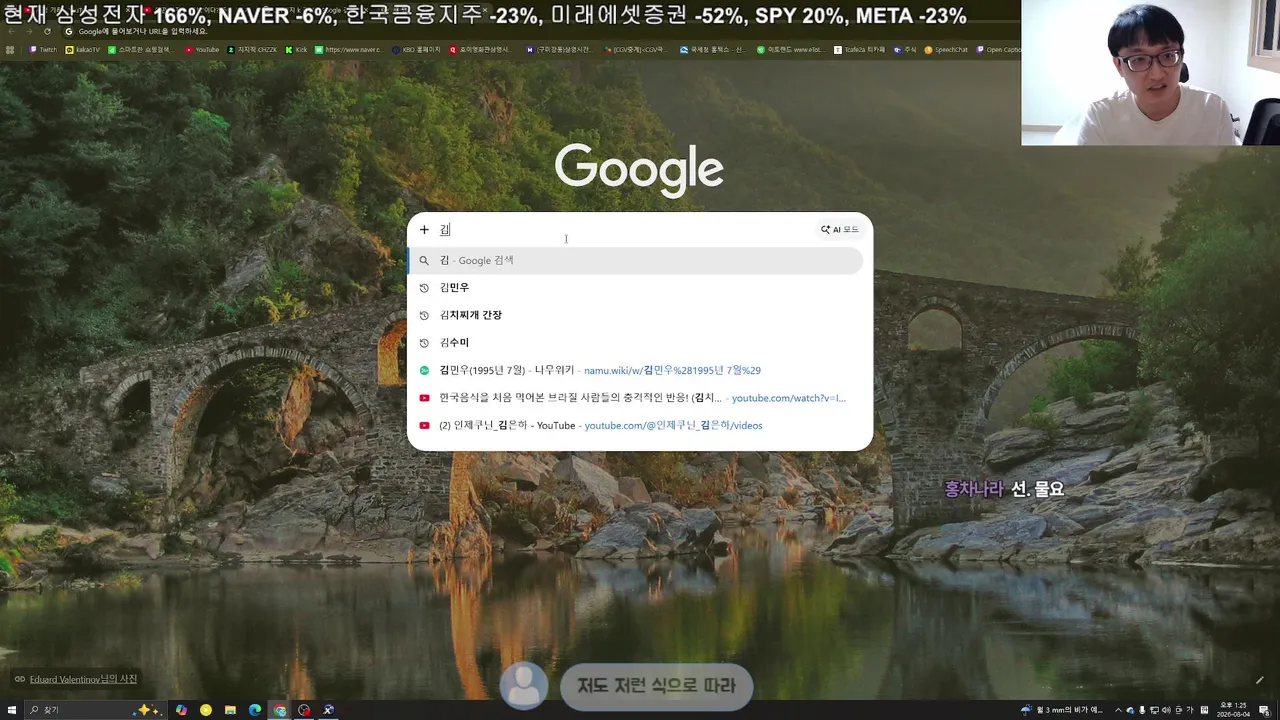Viewport: 1280px width, 720px height.
Task: Choose the 김민우 history suggestion
Action: [635, 288]
